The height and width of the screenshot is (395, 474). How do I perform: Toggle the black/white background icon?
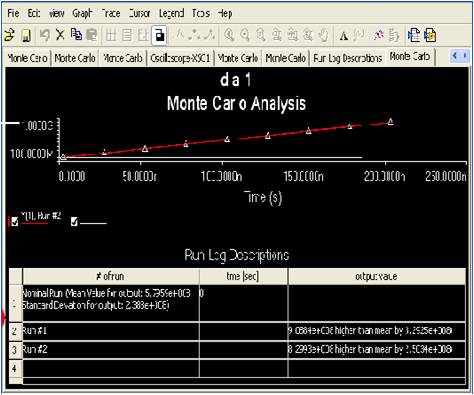159,35
